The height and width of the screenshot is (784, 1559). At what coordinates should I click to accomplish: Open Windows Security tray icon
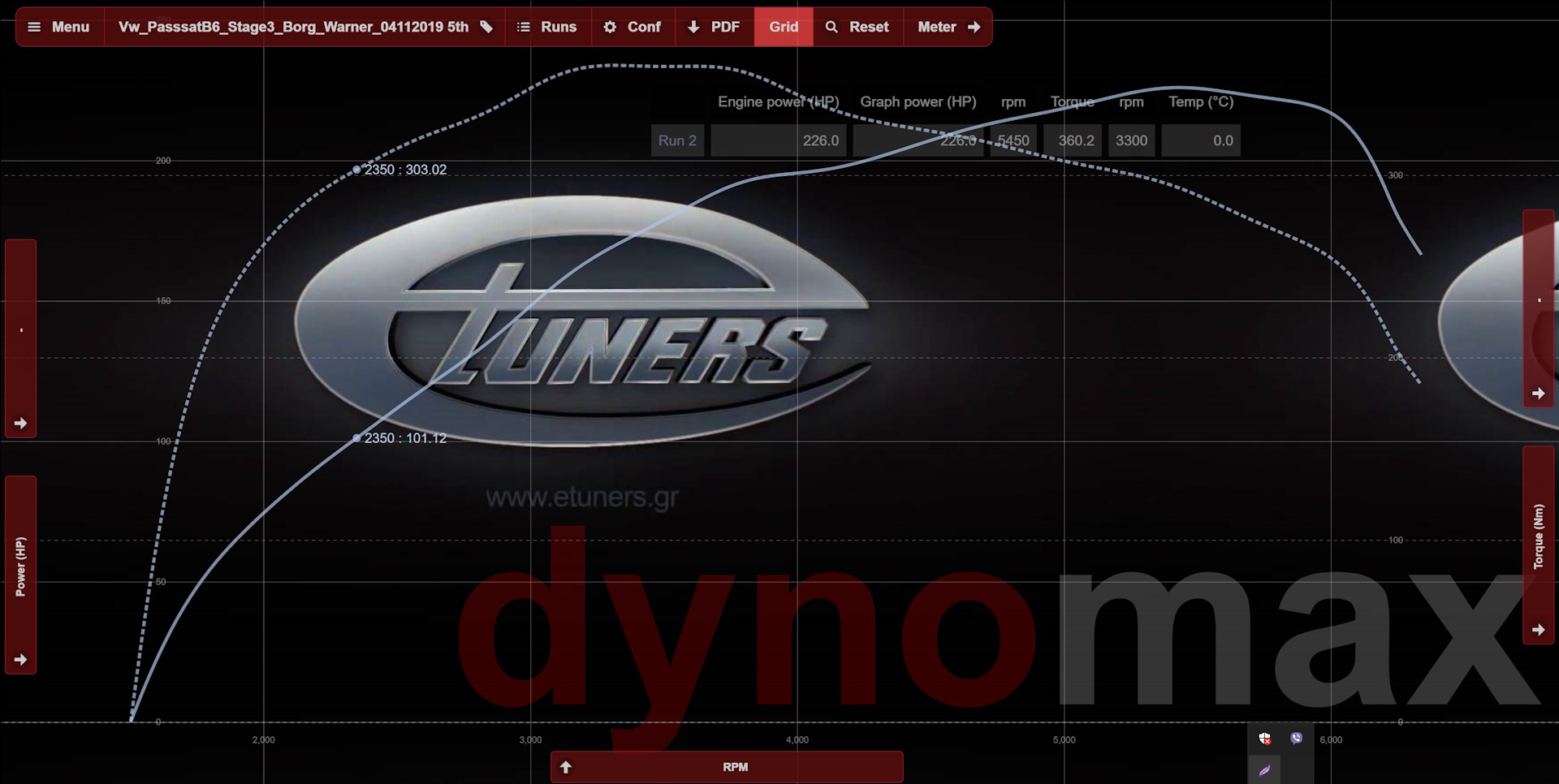[1265, 739]
